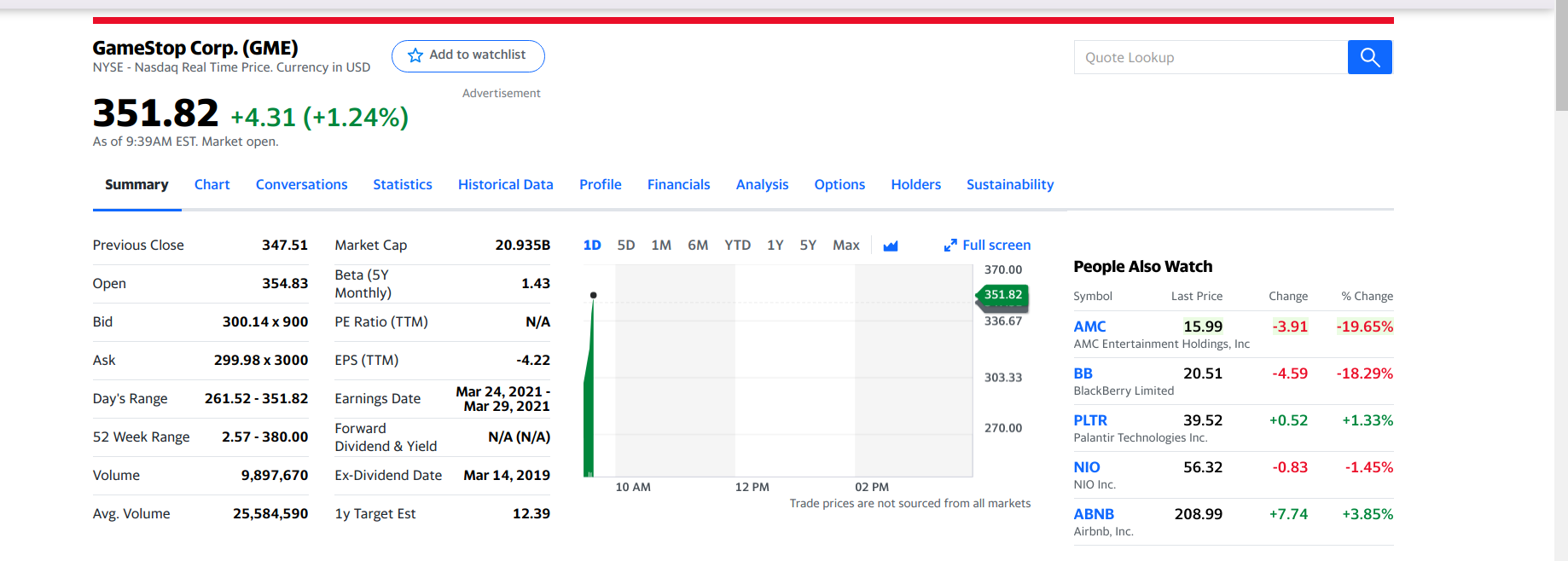
Task: Click the large 351.82 price quote
Action: [x=156, y=113]
